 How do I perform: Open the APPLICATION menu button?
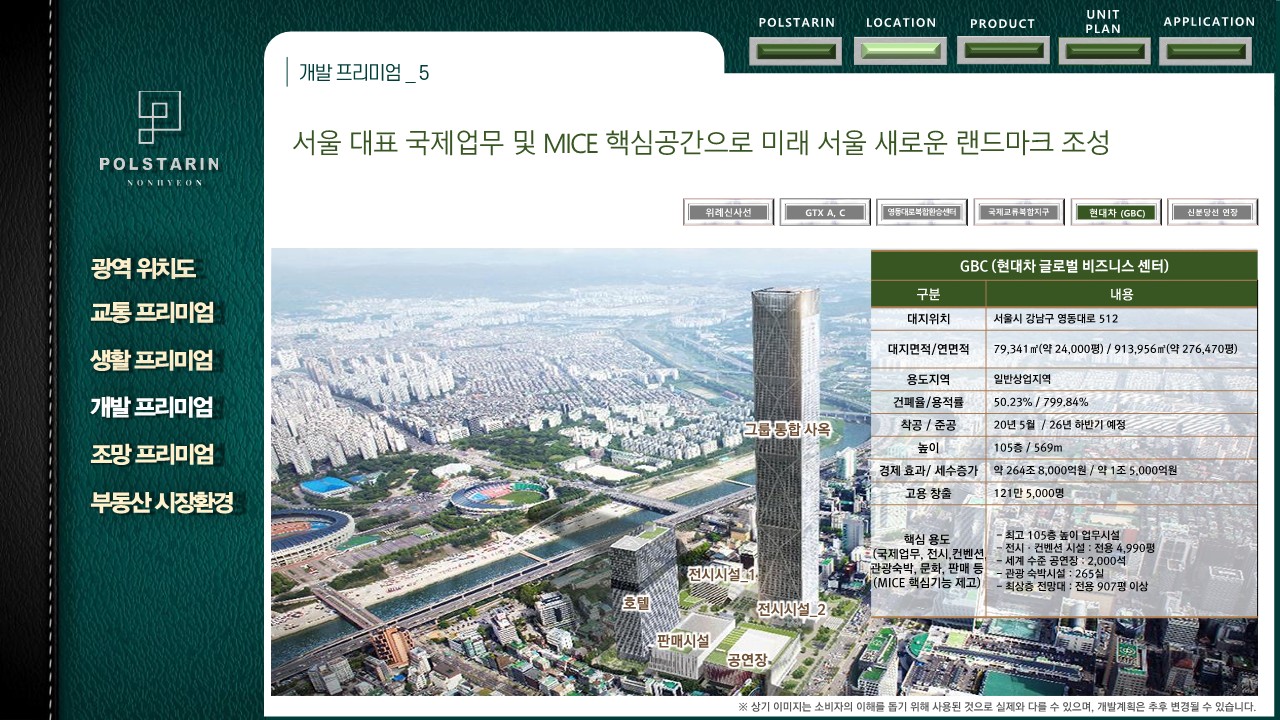click(x=1205, y=51)
